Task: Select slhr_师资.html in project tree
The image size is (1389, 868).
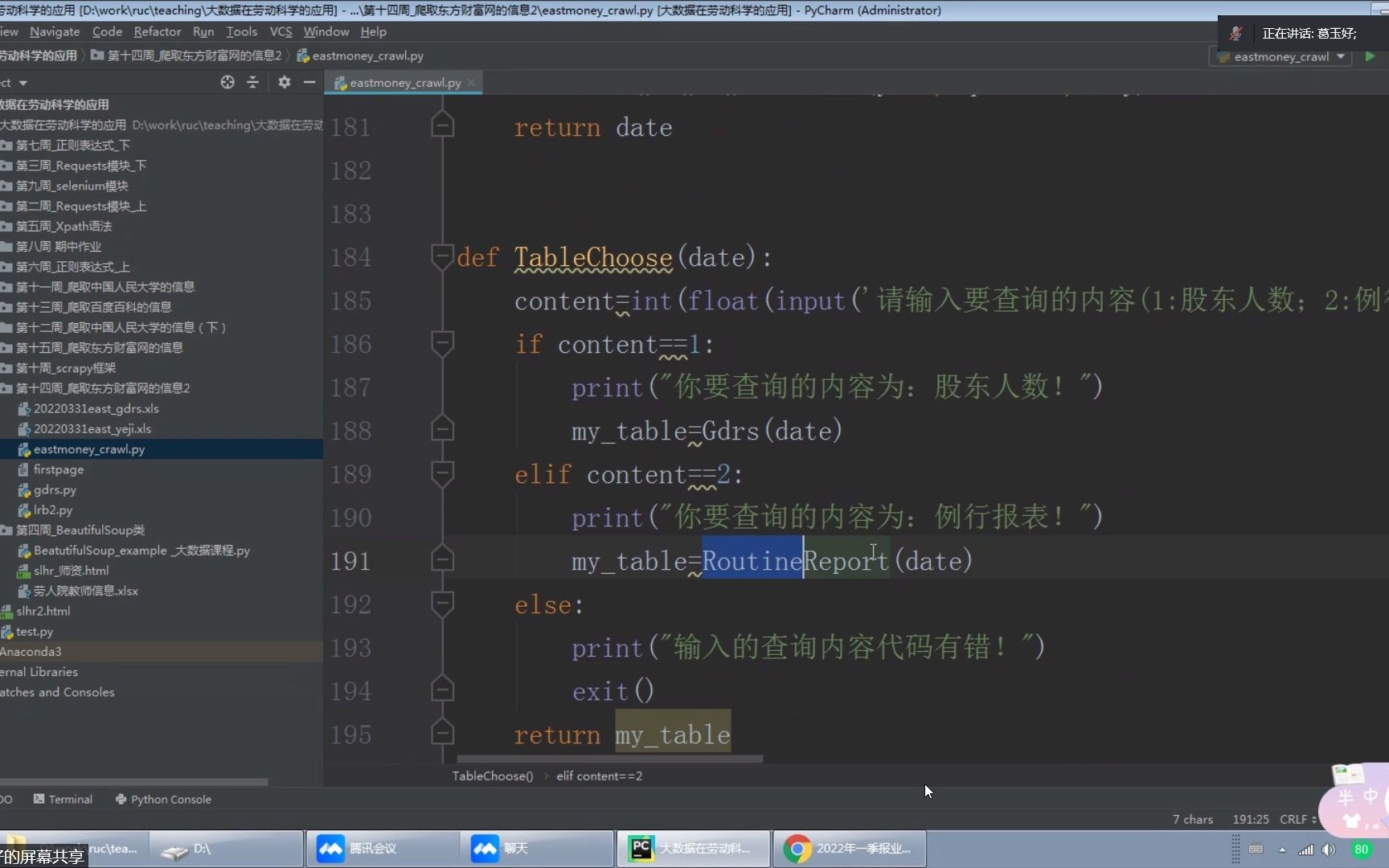Action: tap(71, 571)
